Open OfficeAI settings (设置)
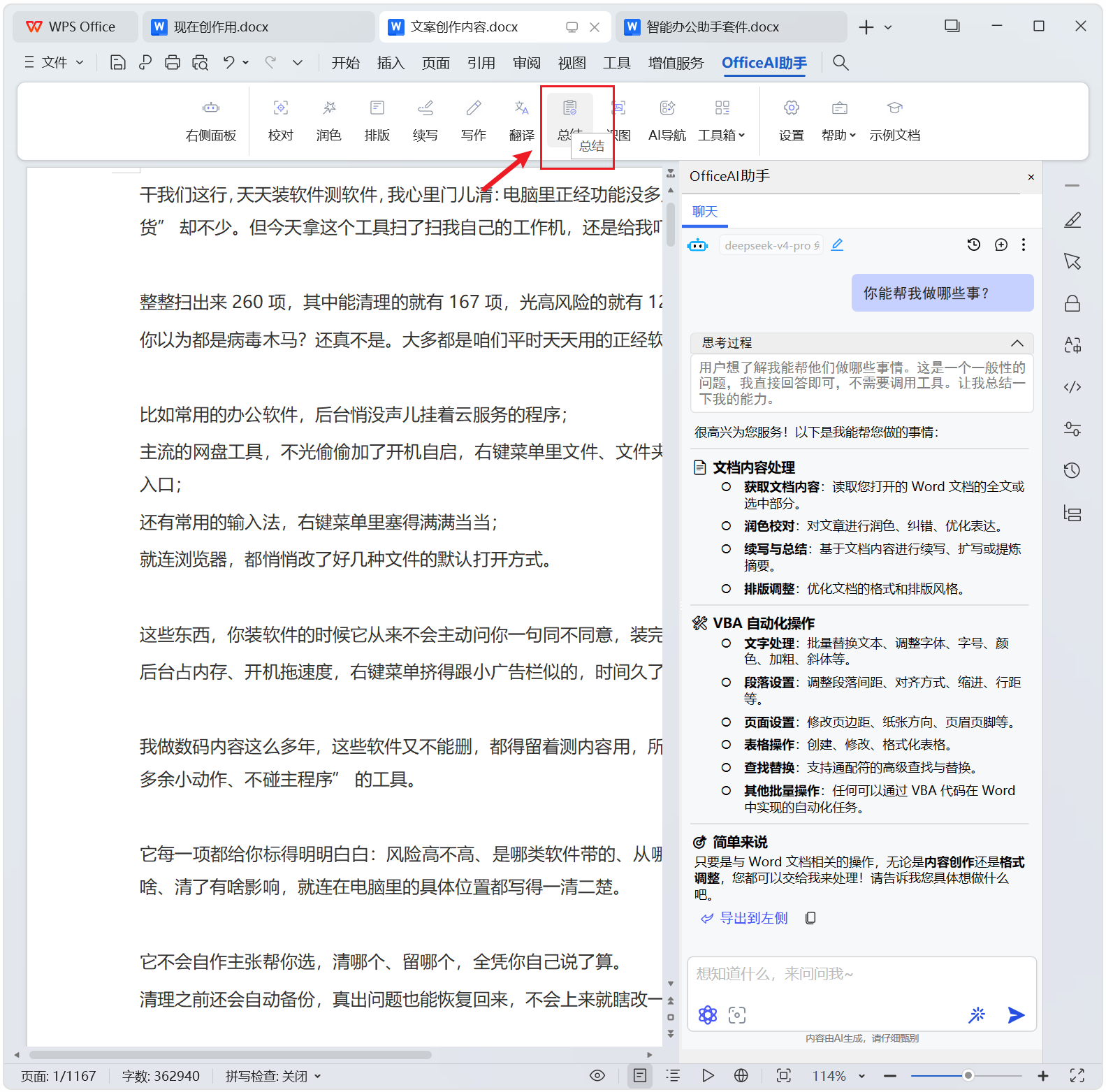Image resolution: width=1106 pixels, height=1092 pixels. (791, 120)
